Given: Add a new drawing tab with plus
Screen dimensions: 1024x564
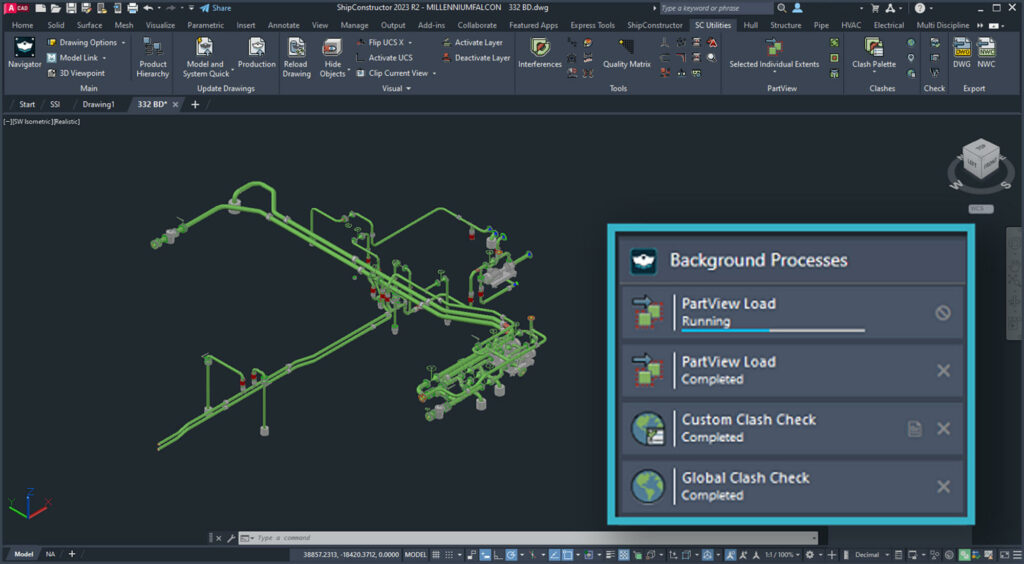Looking at the screenshot, I should pos(195,104).
